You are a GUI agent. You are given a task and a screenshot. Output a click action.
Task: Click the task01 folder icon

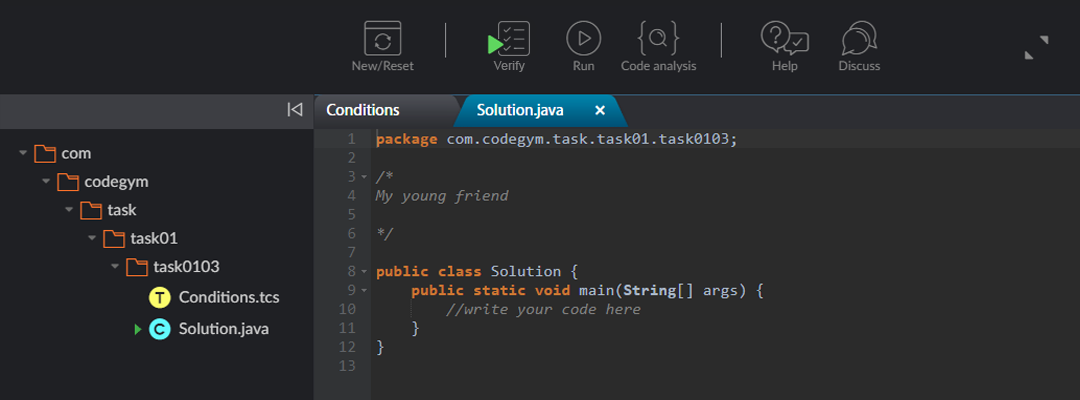(114, 238)
